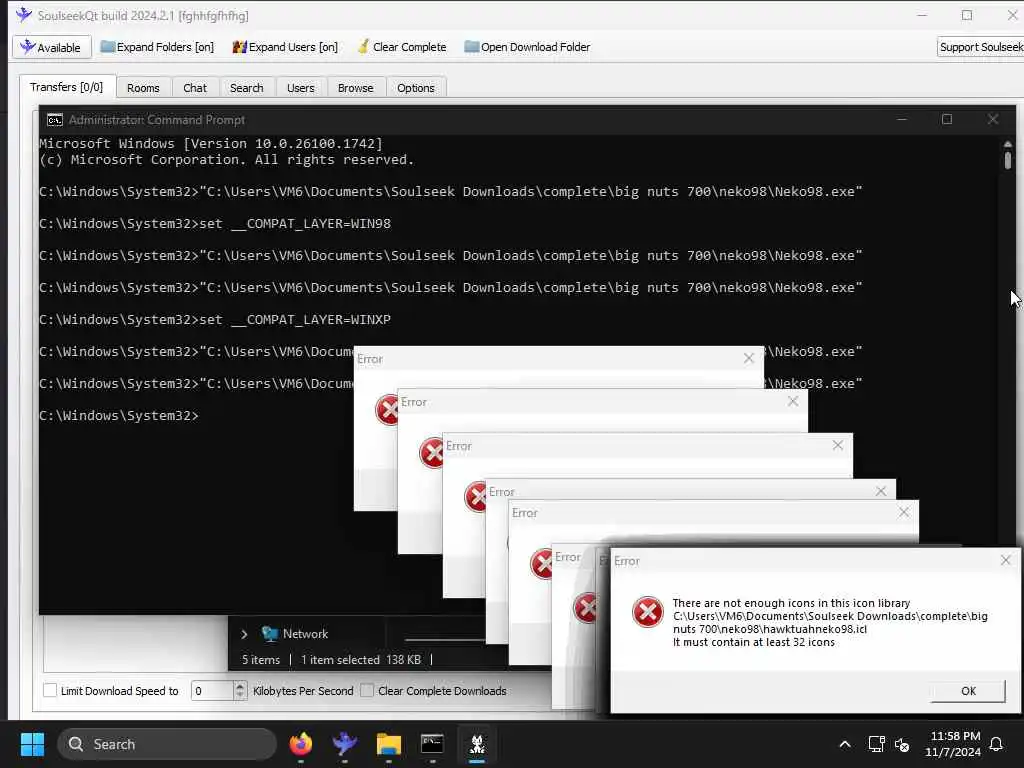
Task: Open the Browse tab
Action: 355,88
